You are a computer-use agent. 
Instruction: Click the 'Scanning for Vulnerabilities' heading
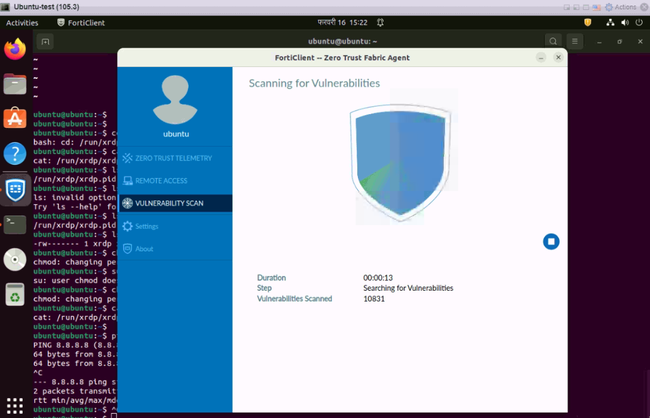[x=314, y=83]
